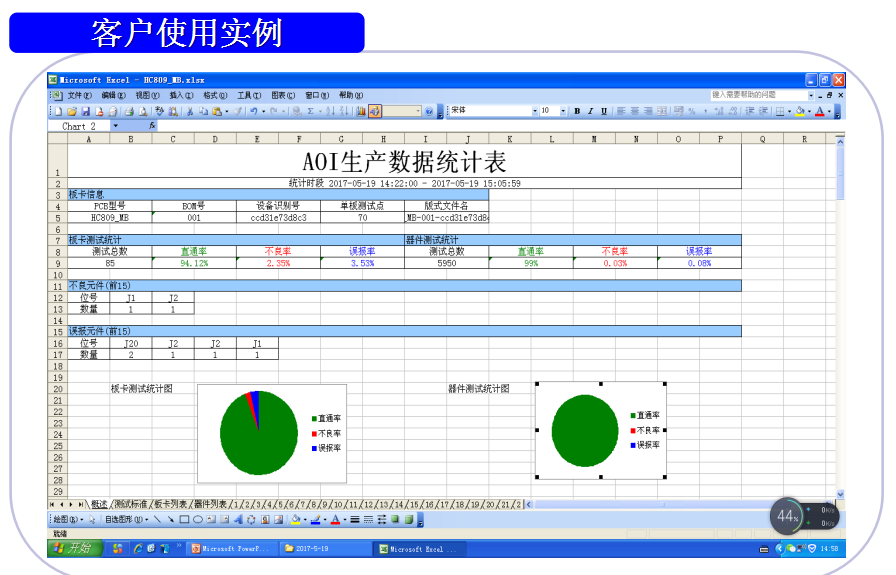The height and width of the screenshot is (575, 896).
Task: Open the Chart Wizard icon
Action: (361, 111)
